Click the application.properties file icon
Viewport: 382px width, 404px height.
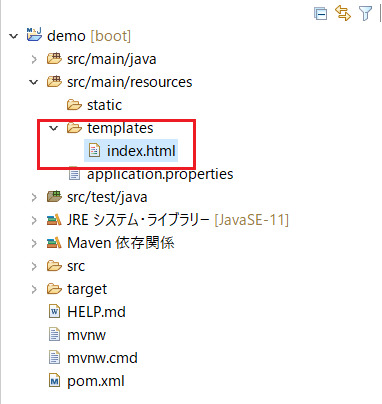pos(74,173)
